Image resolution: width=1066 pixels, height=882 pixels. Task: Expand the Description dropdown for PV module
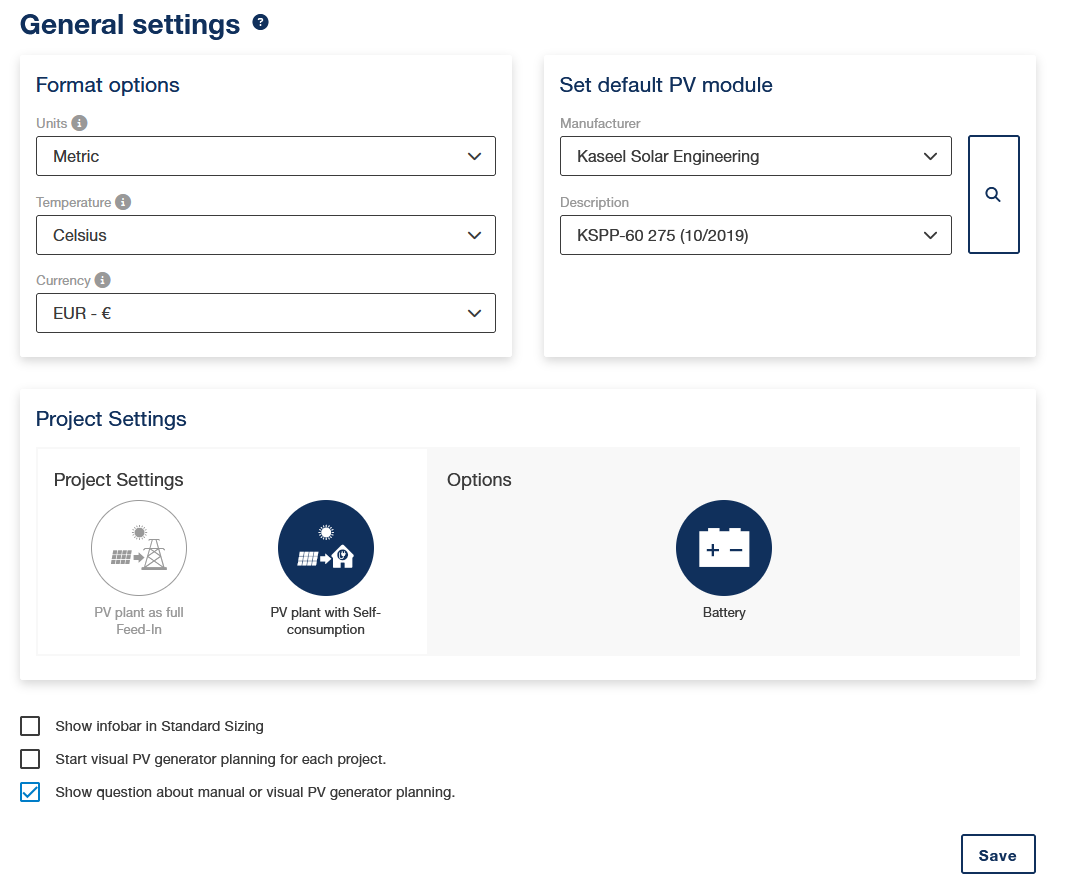(x=755, y=235)
